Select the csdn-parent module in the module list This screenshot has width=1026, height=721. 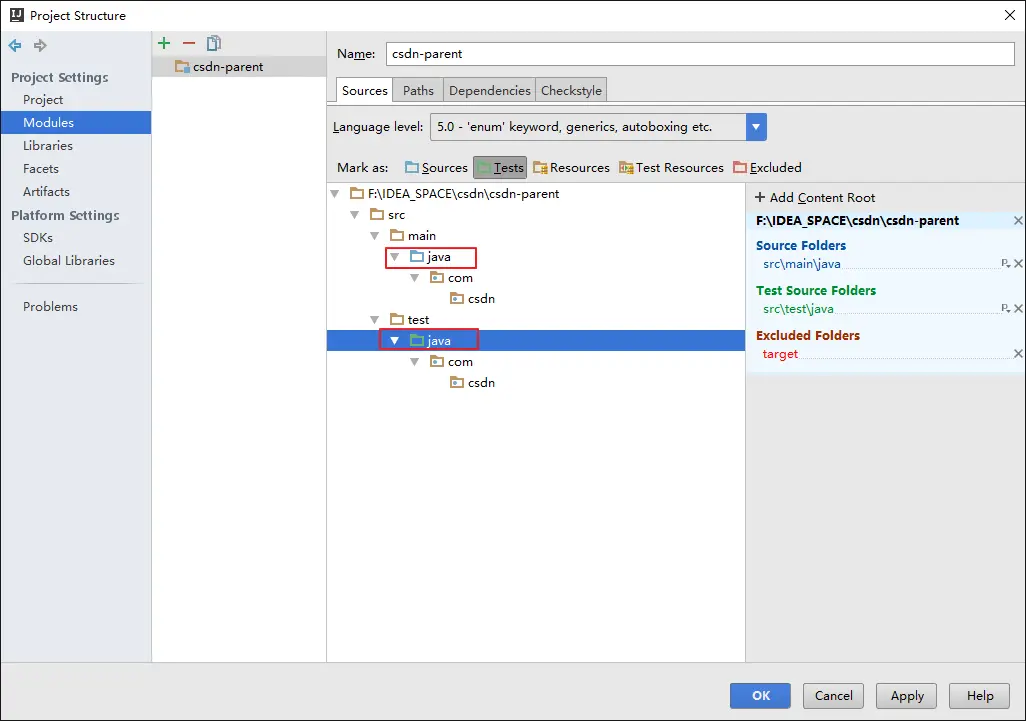click(x=239, y=67)
